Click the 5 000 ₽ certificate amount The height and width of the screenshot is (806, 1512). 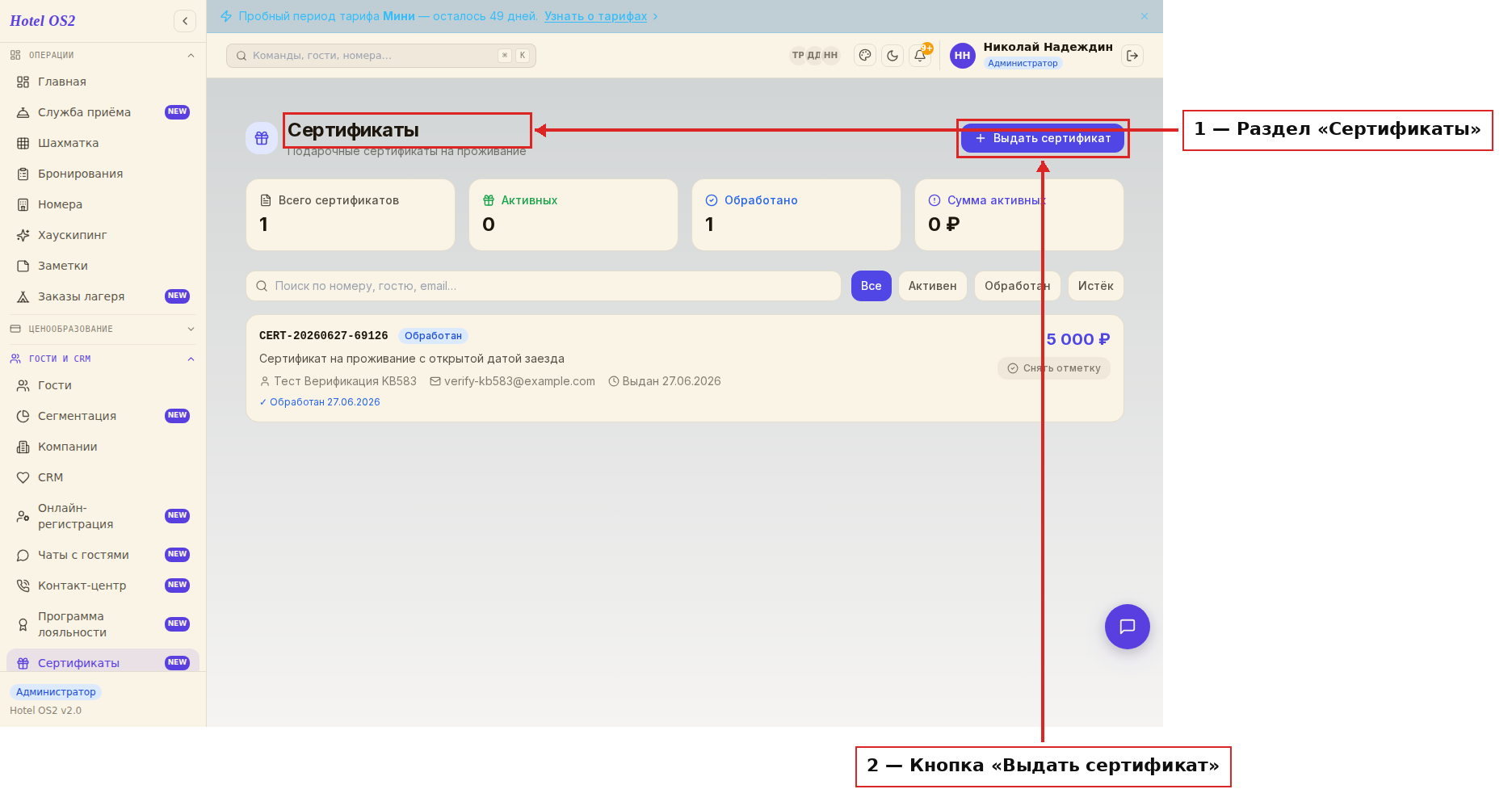pyautogui.click(x=1077, y=339)
